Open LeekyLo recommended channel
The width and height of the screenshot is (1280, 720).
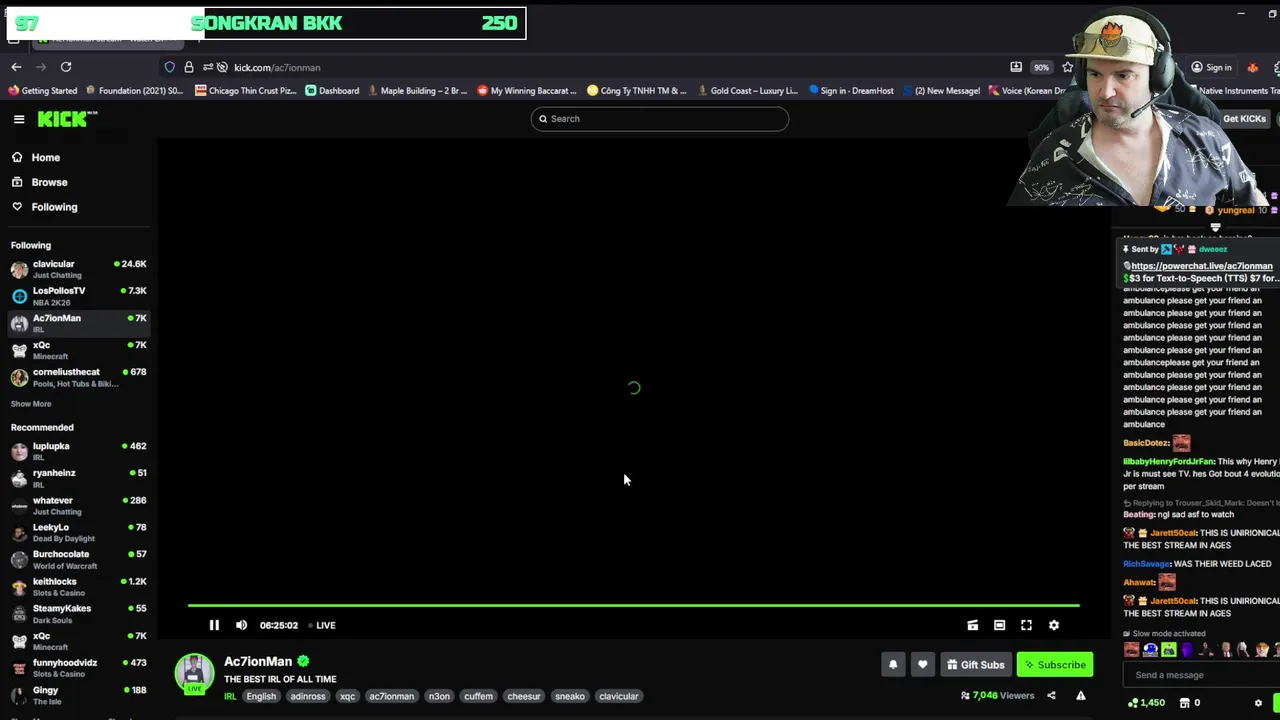(x=79, y=532)
